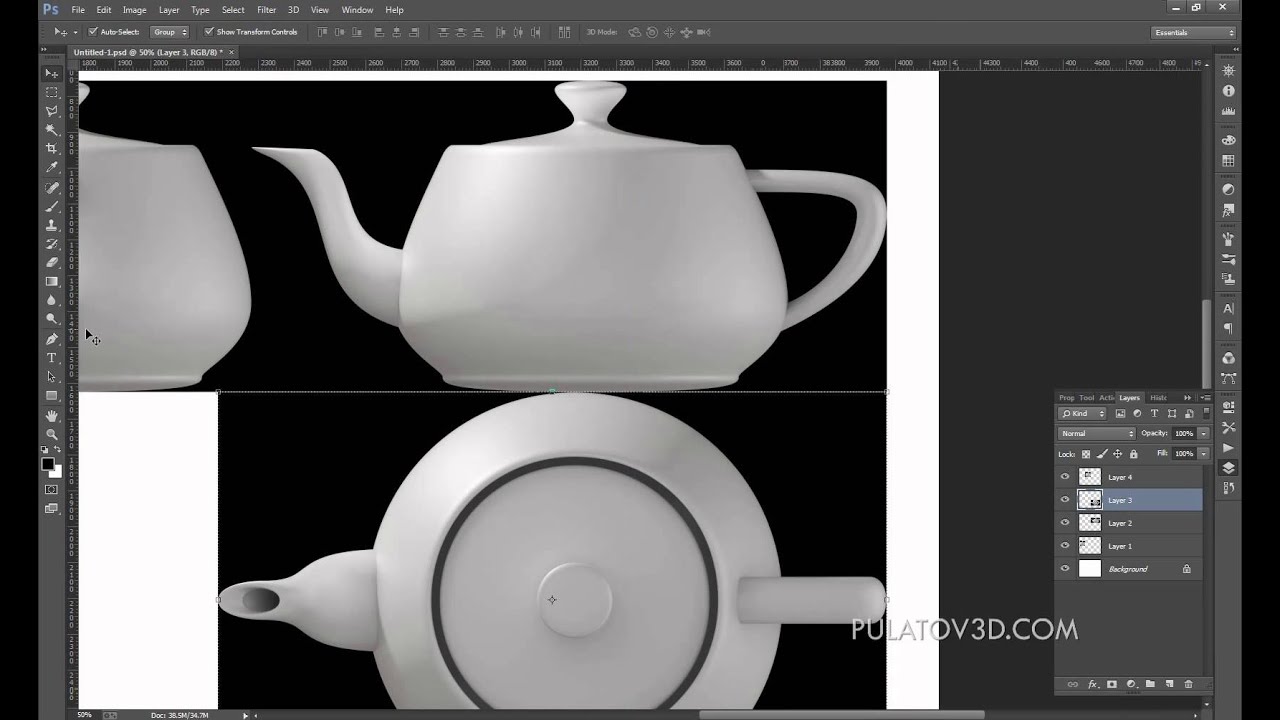Screen dimensions: 1280x720
Task: Open the Window menu
Action: tap(357, 10)
